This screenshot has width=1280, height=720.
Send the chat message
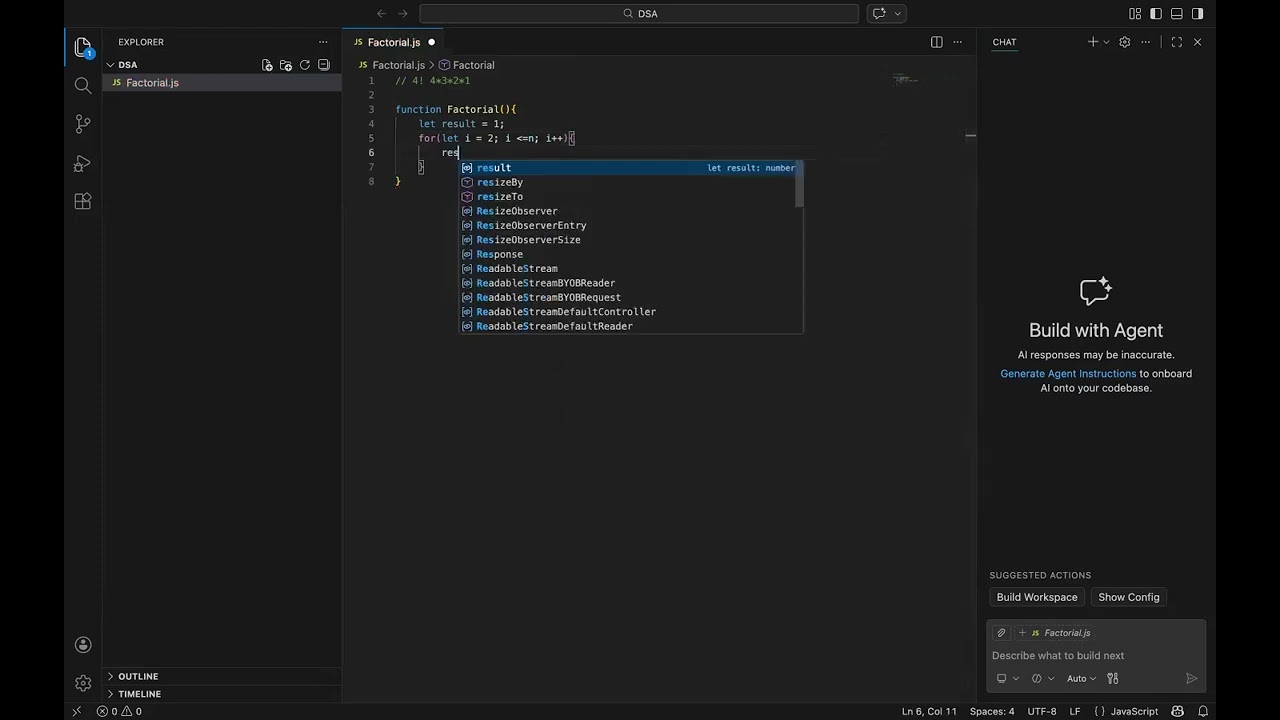coord(1191,678)
